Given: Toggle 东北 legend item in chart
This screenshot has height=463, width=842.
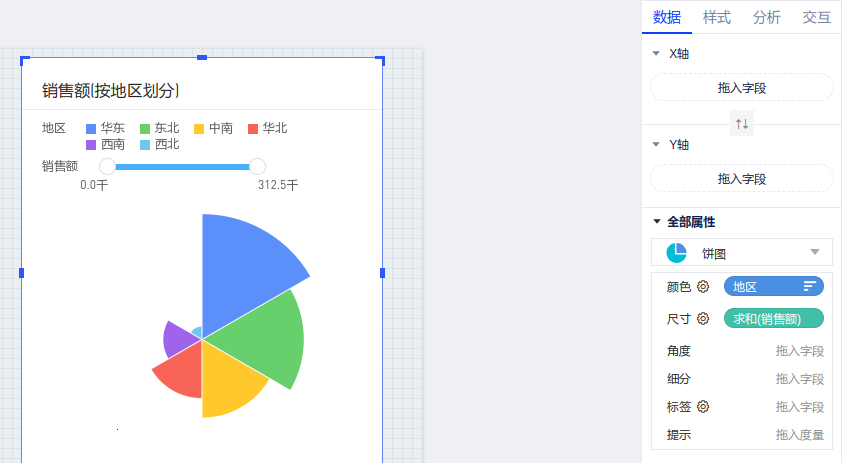Looking at the screenshot, I should [159, 128].
